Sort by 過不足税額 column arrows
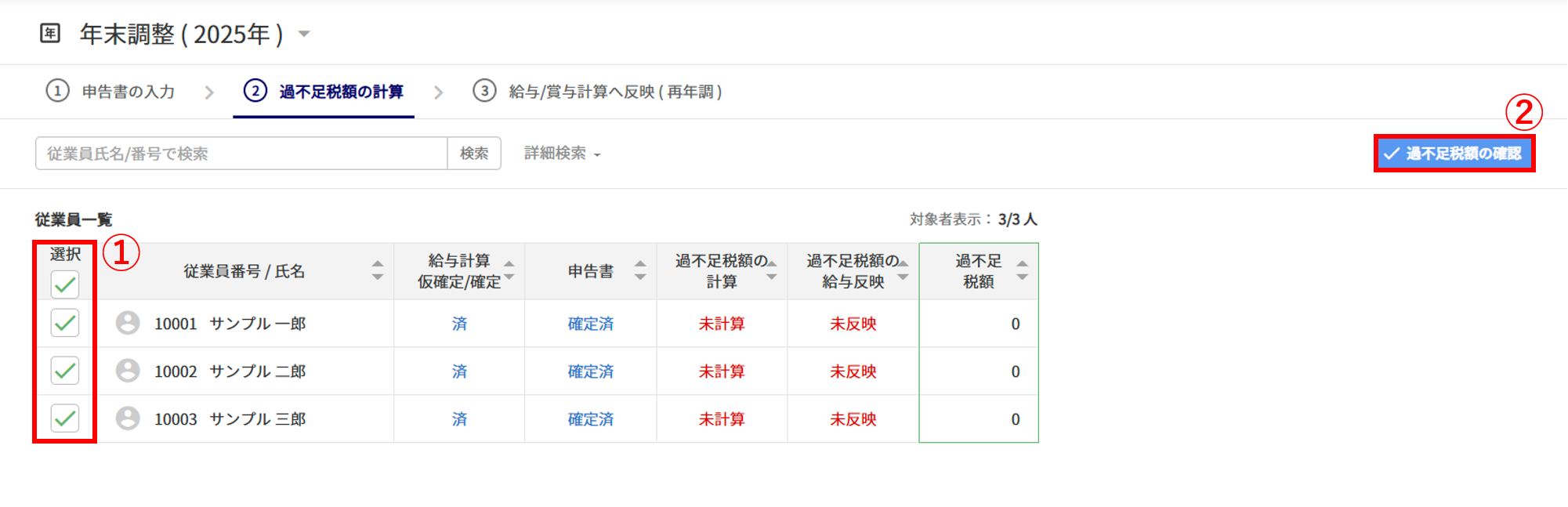Screen dimensions: 1568x507 tap(1022, 270)
